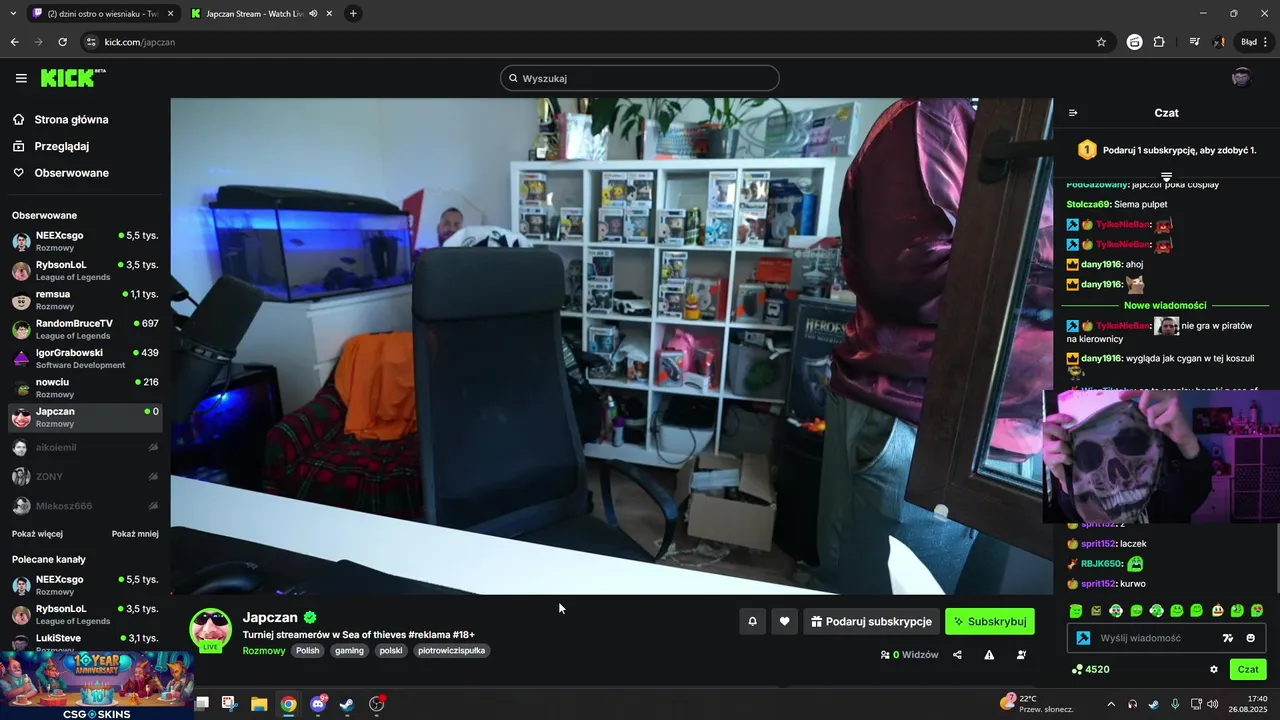Click Japczan's live avatar below the video
1280x720 pixels.
click(x=210, y=630)
